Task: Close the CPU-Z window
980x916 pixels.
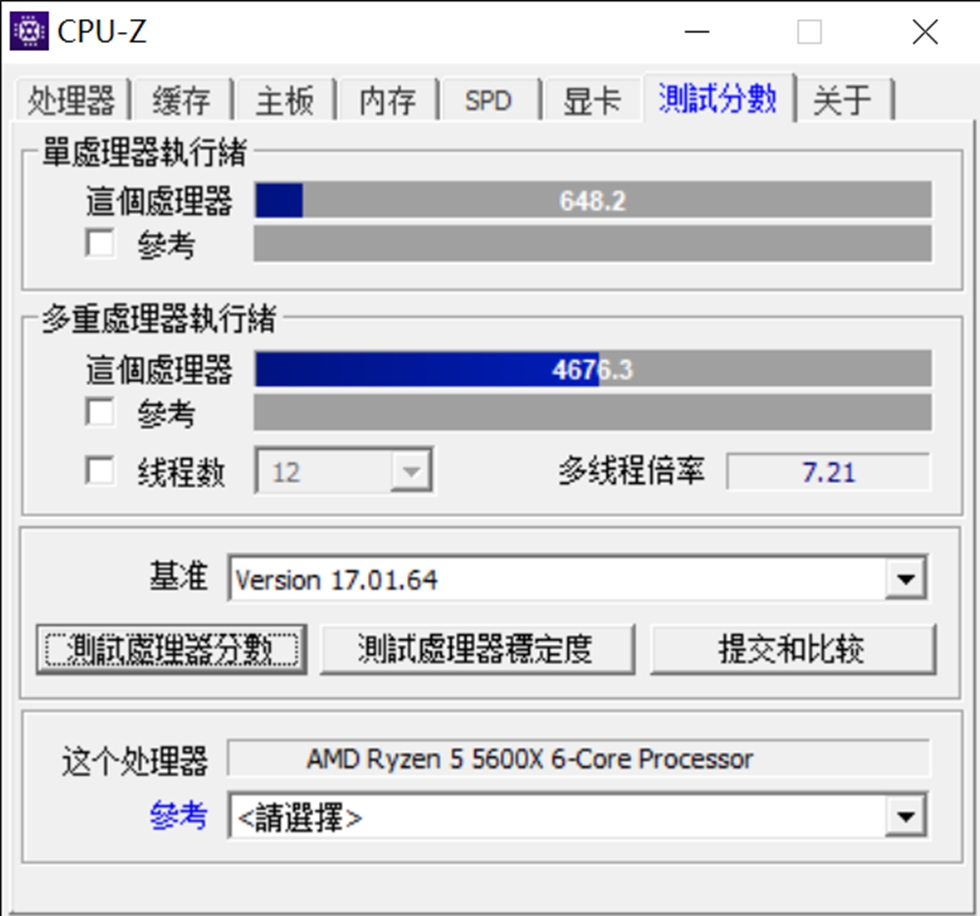Action: click(924, 31)
